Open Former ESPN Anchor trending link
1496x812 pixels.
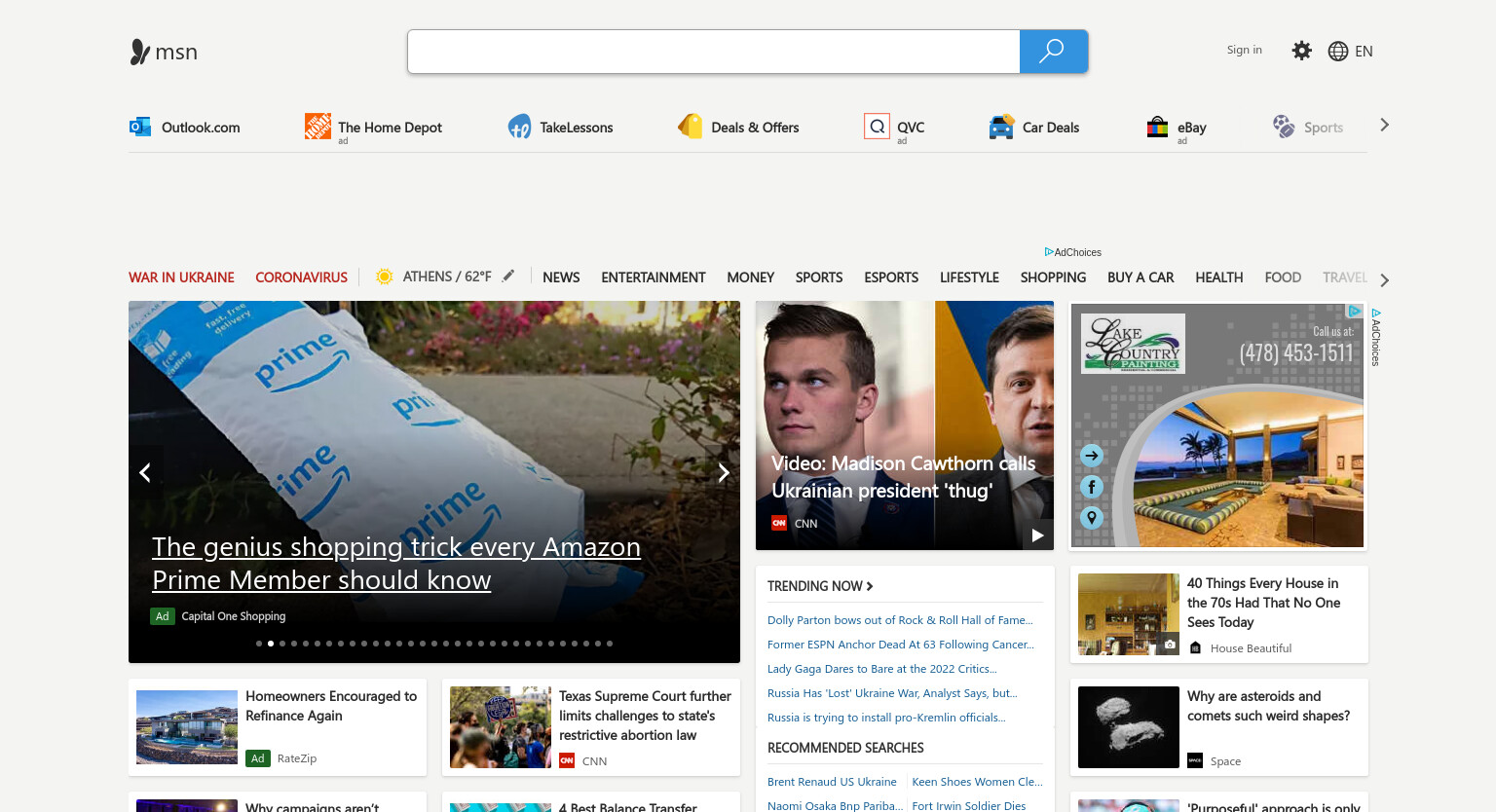click(x=901, y=645)
